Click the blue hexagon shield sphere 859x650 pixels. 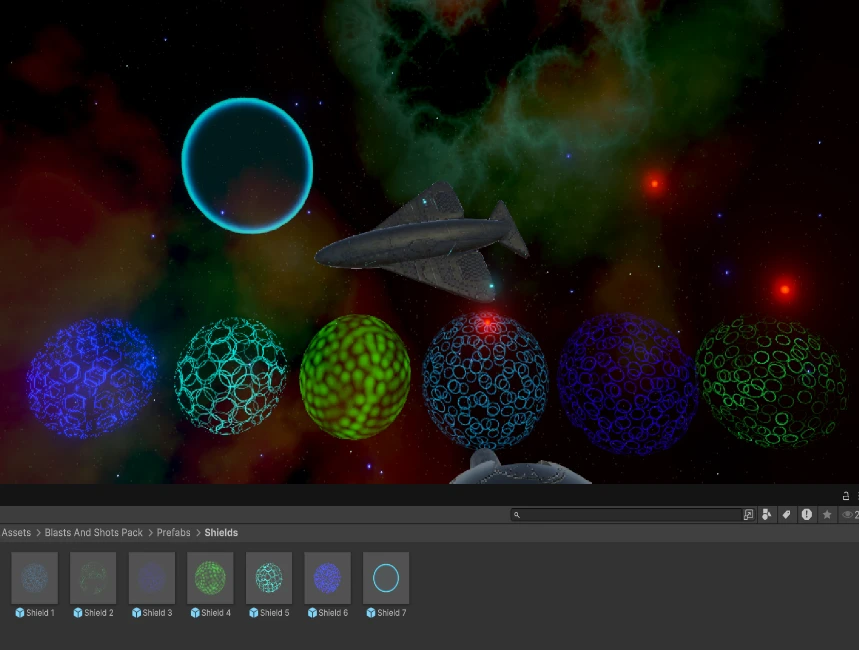point(91,378)
